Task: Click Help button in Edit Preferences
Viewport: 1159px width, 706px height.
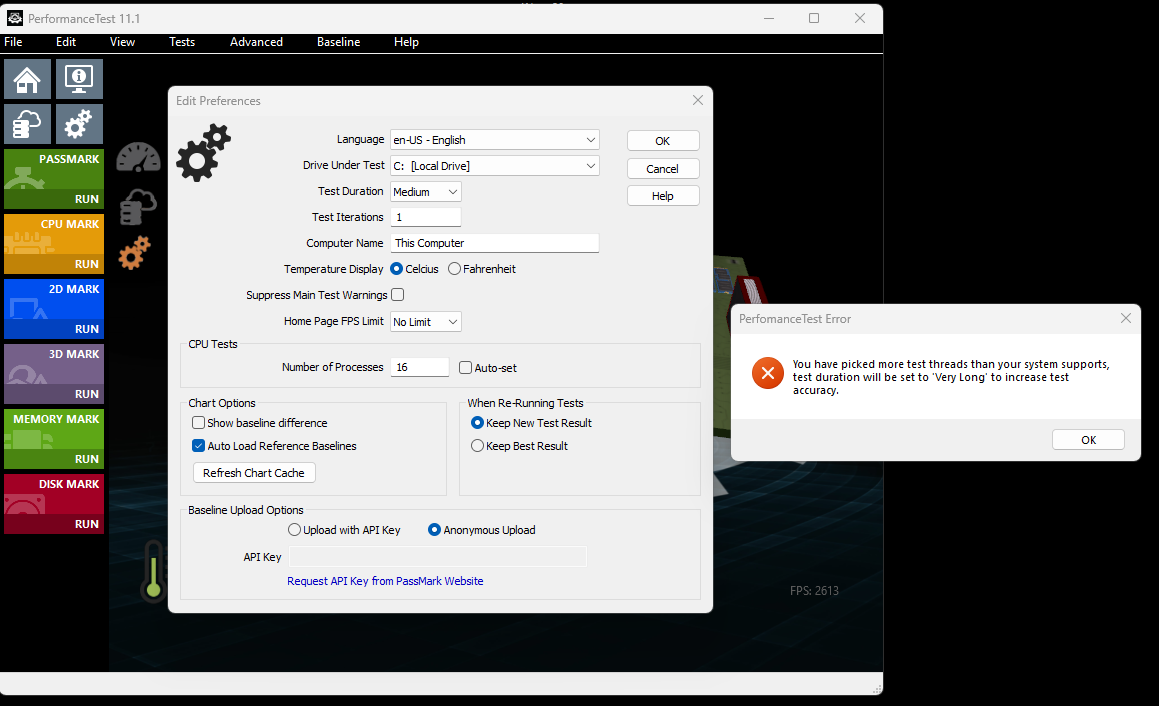Action: (663, 196)
